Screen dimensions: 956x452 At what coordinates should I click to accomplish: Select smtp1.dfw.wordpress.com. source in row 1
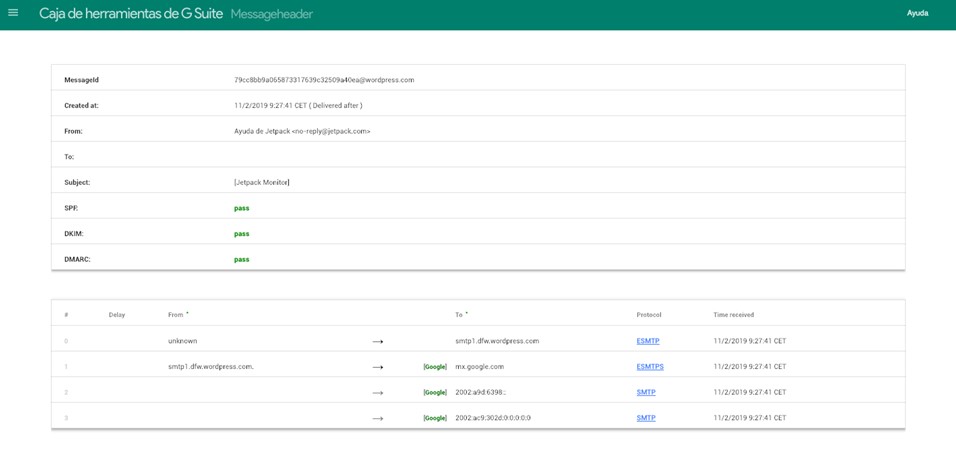coord(211,367)
